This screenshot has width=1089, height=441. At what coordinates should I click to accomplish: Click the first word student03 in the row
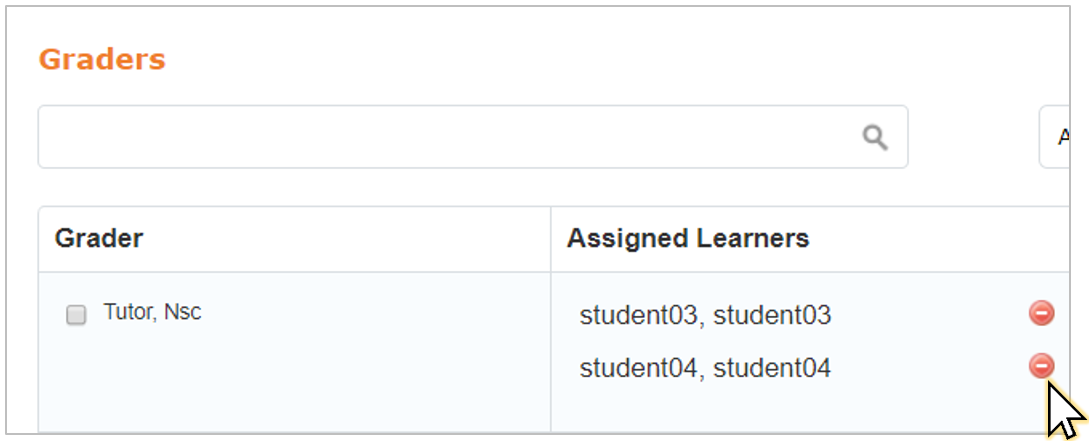click(x=638, y=315)
